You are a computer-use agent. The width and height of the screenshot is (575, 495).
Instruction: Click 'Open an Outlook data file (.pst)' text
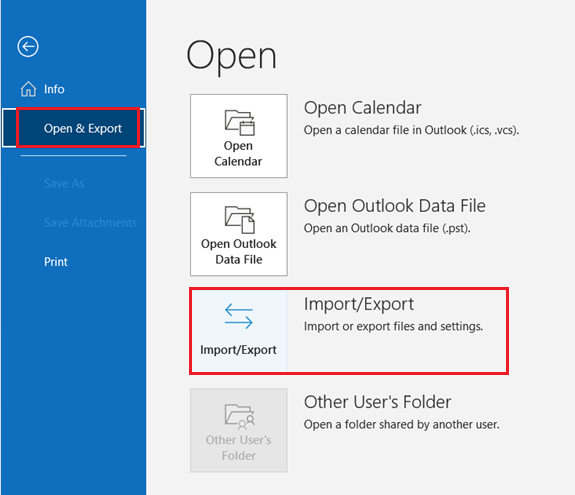pyautogui.click(x=387, y=228)
